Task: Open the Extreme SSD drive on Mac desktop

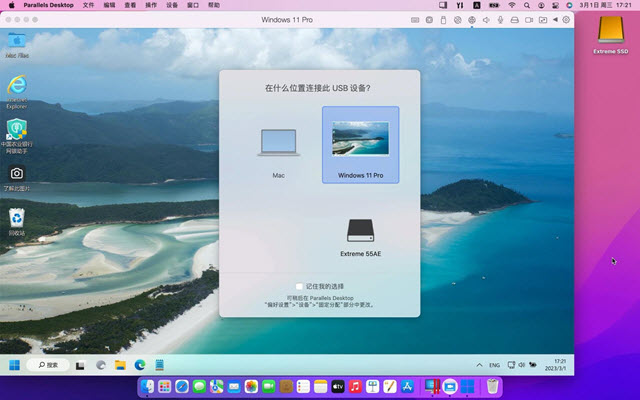Action: click(x=611, y=35)
